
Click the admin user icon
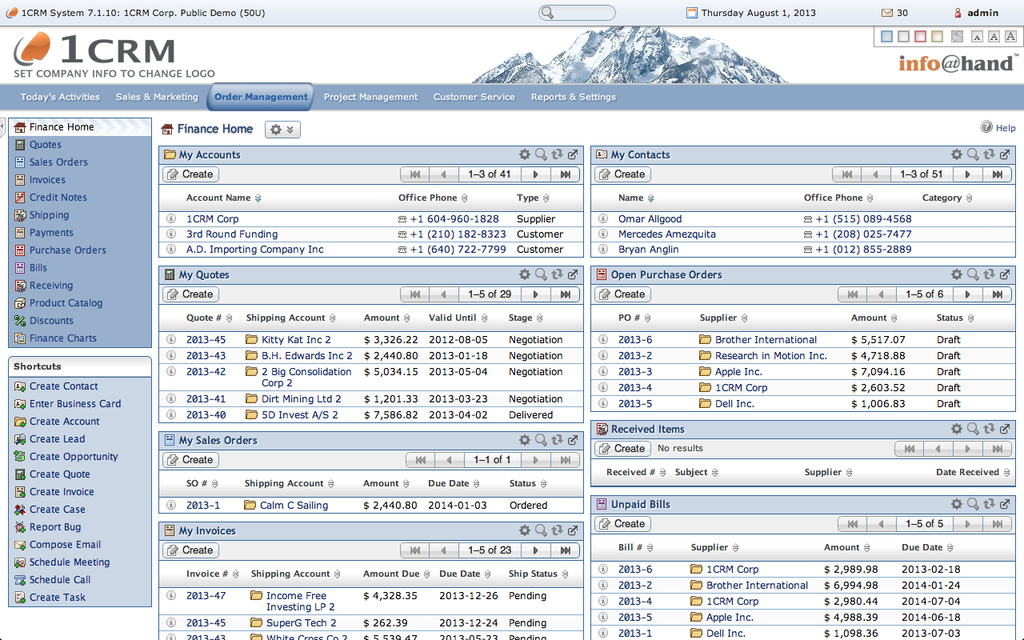pyautogui.click(x=958, y=13)
